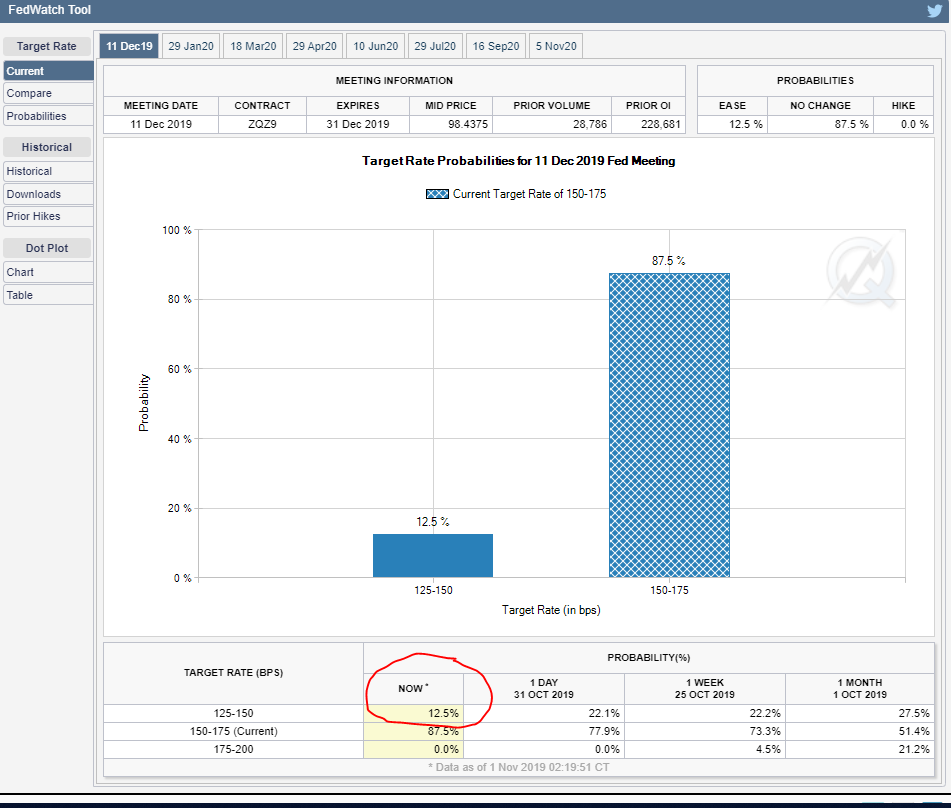Switch to the 29 Jul20 meeting tab
The width and height of the screenshot is (951, 808).
pyautogui.click(x=435, y=46)
